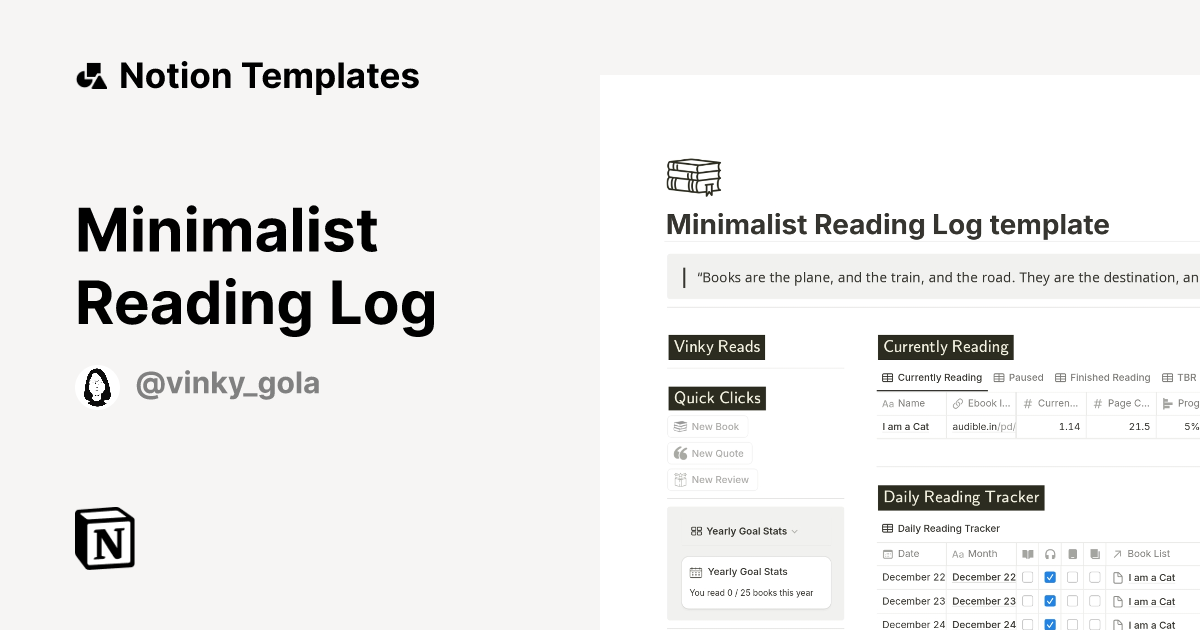Click the quote icon beside New Quote
This screenshot has width=1200, height=630.
tap(681, 453)
